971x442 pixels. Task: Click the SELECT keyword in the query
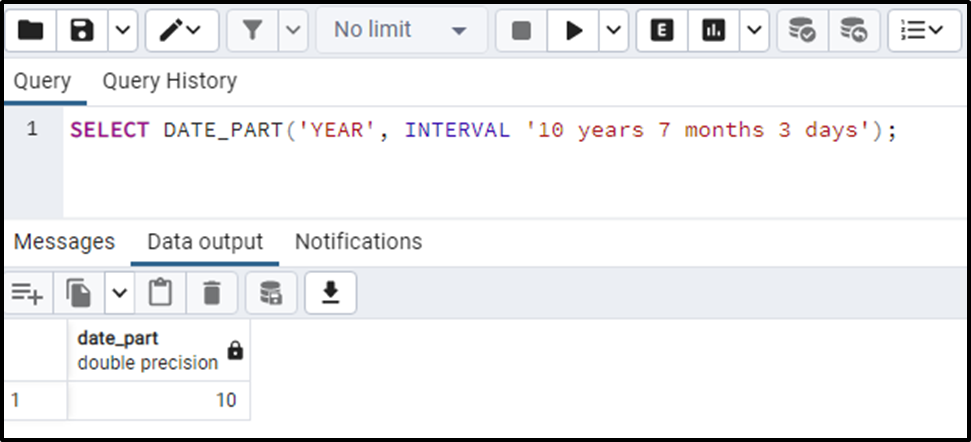pyautogui.click(x=110, y=131)
